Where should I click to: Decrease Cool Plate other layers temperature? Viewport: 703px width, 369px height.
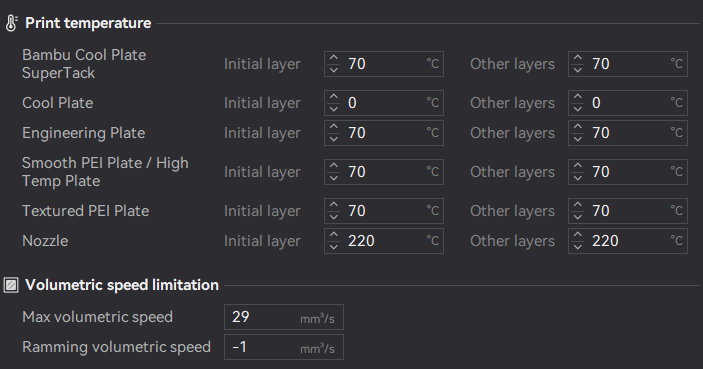pyautogui.click(x=577, y=109)
